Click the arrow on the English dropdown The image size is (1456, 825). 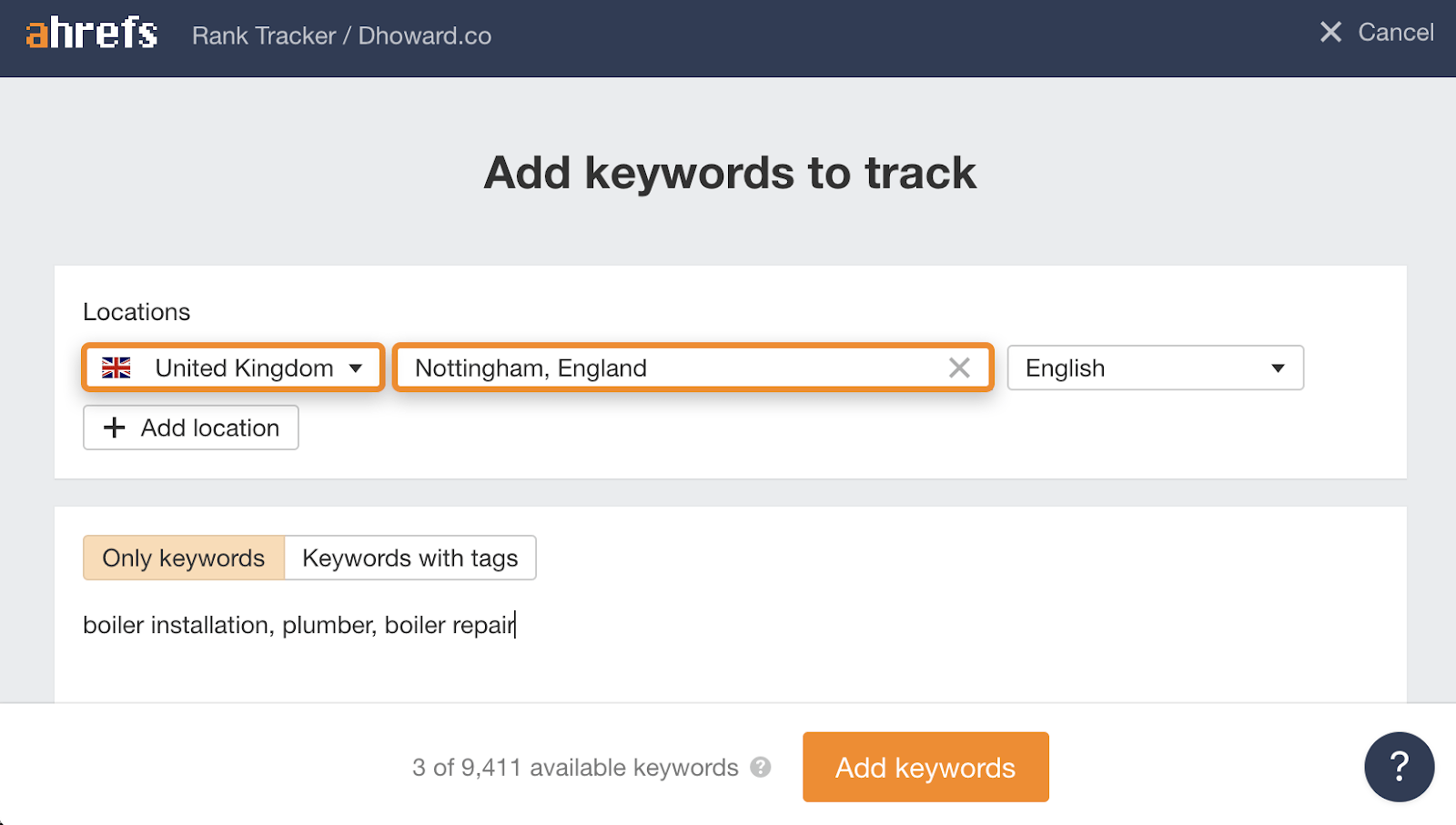tap(1278, 368)
